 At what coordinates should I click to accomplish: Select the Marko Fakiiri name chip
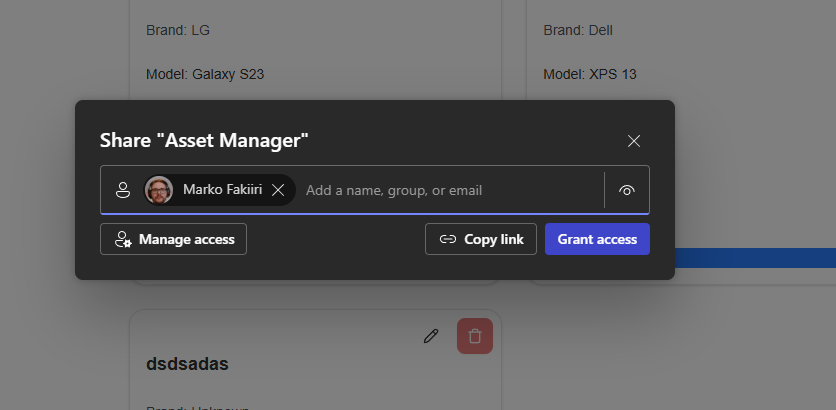(x=222, y=190)
